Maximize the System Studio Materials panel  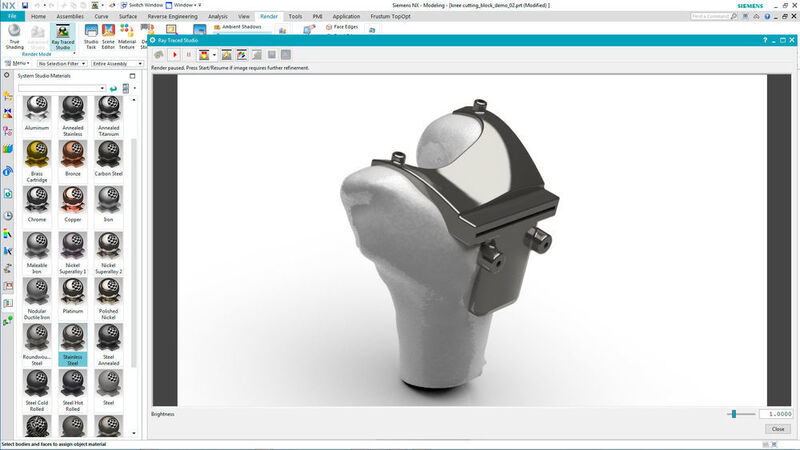[x=133, y=76]
